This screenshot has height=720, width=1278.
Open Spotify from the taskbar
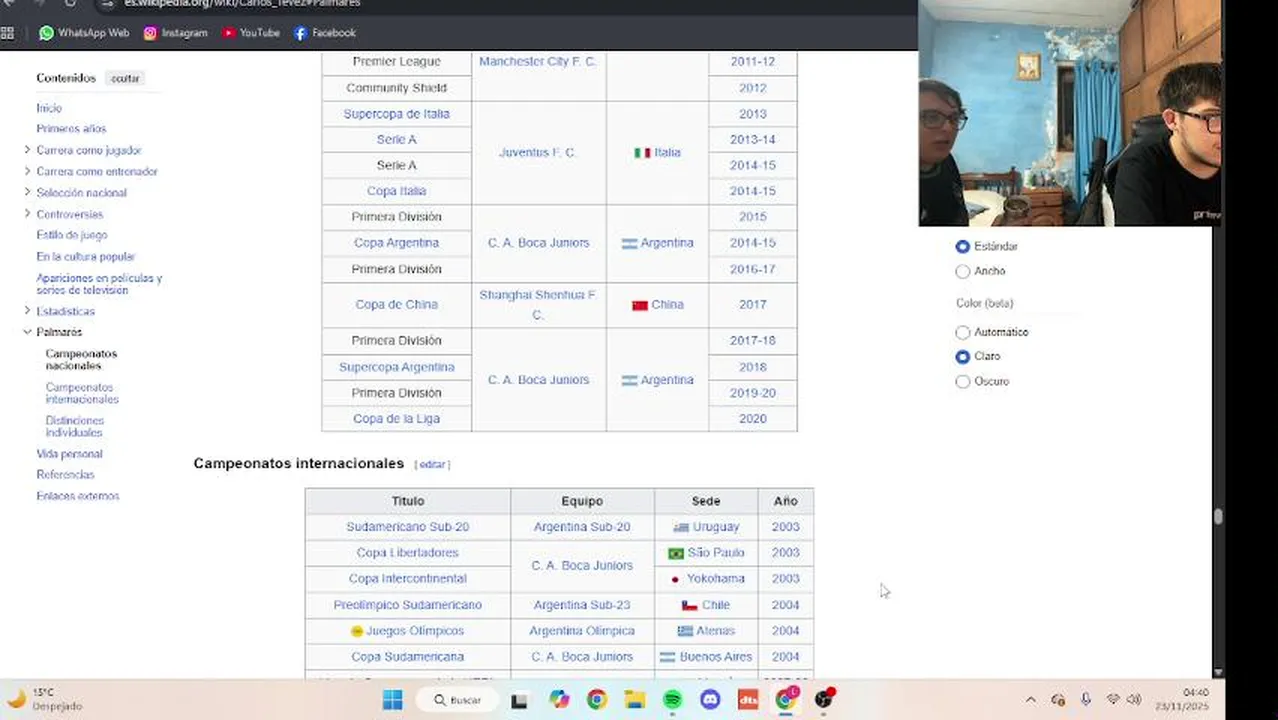(x=673, y=700)
